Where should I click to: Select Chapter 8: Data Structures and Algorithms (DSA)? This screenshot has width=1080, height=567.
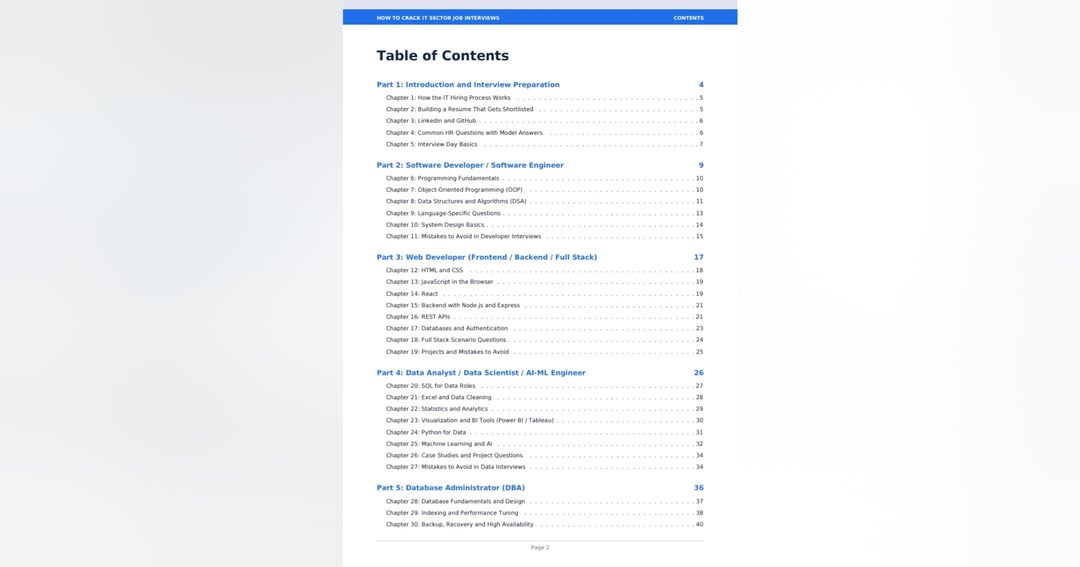(456, 201)
